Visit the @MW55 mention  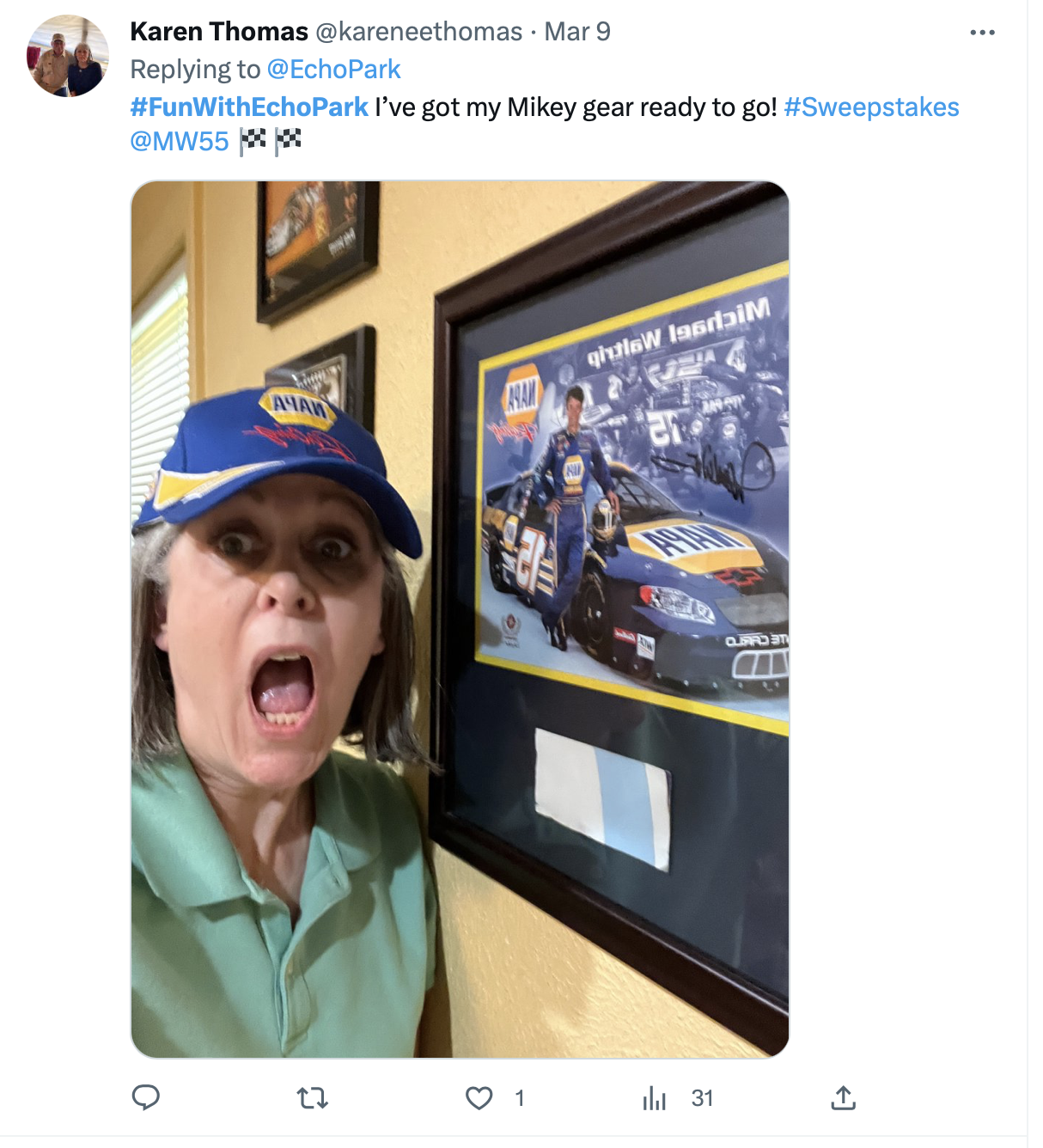click(180, 142)
